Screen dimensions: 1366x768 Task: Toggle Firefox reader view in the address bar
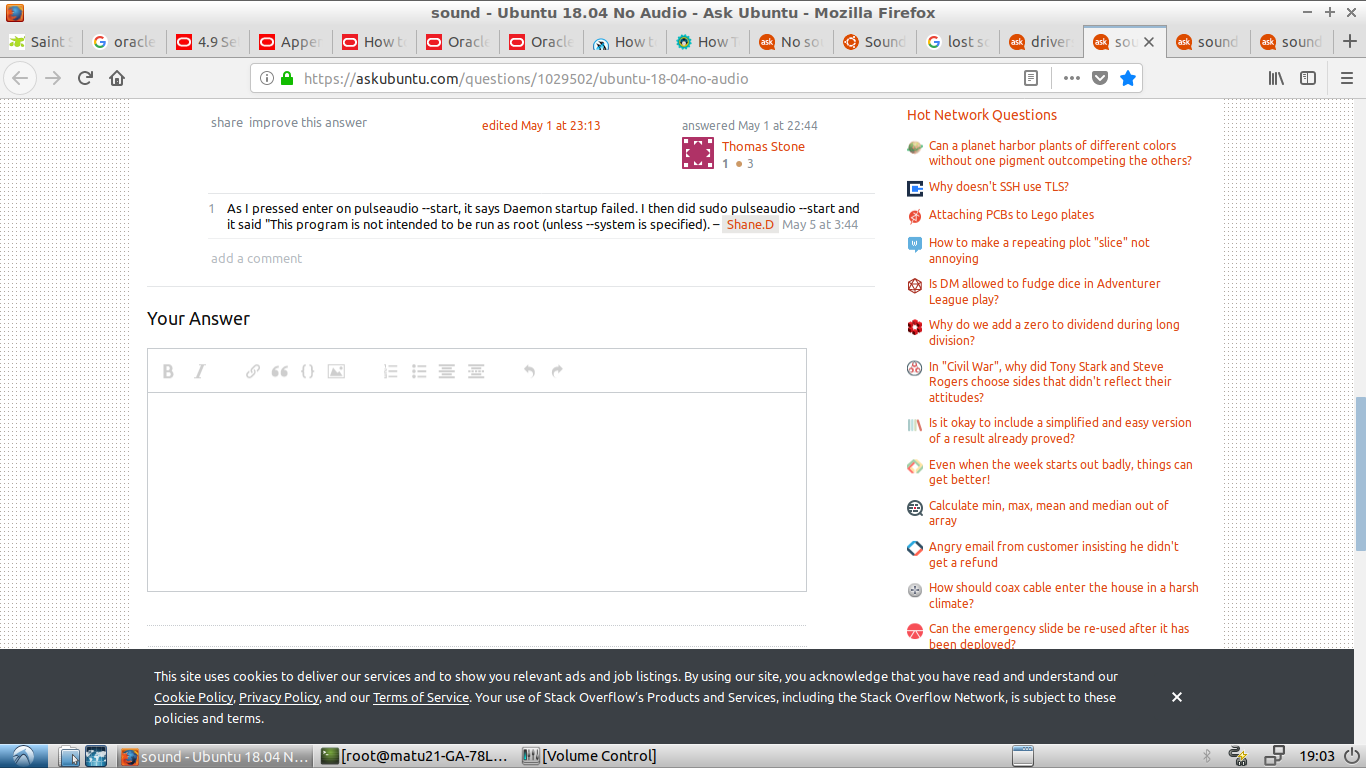point(1031,78)
